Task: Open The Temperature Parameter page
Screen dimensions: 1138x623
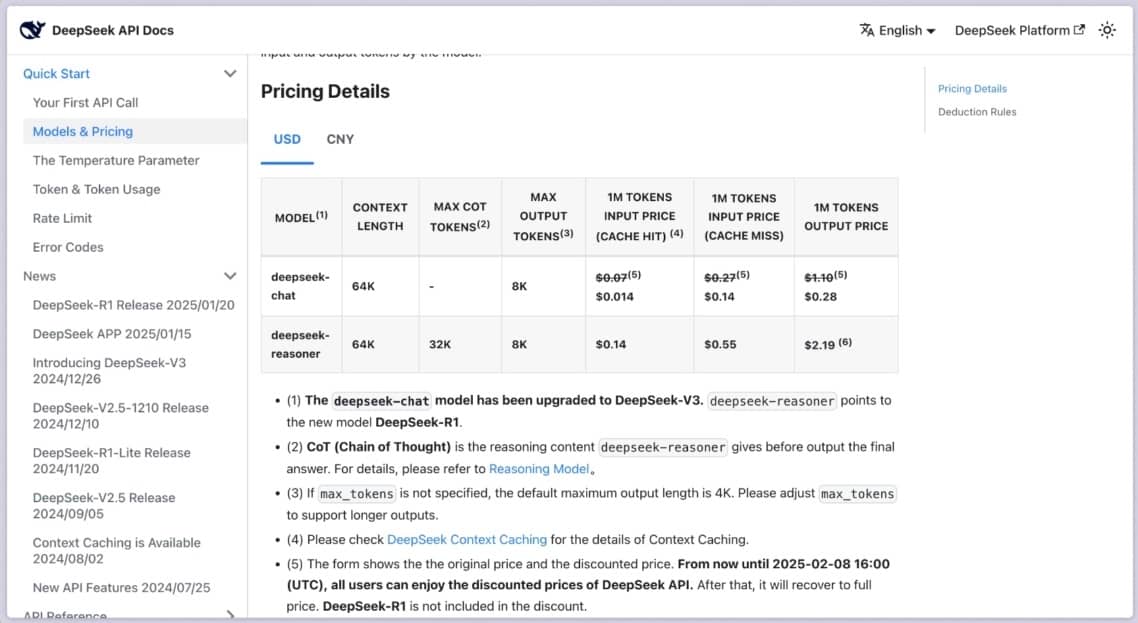Action: [x=115, y=160]
